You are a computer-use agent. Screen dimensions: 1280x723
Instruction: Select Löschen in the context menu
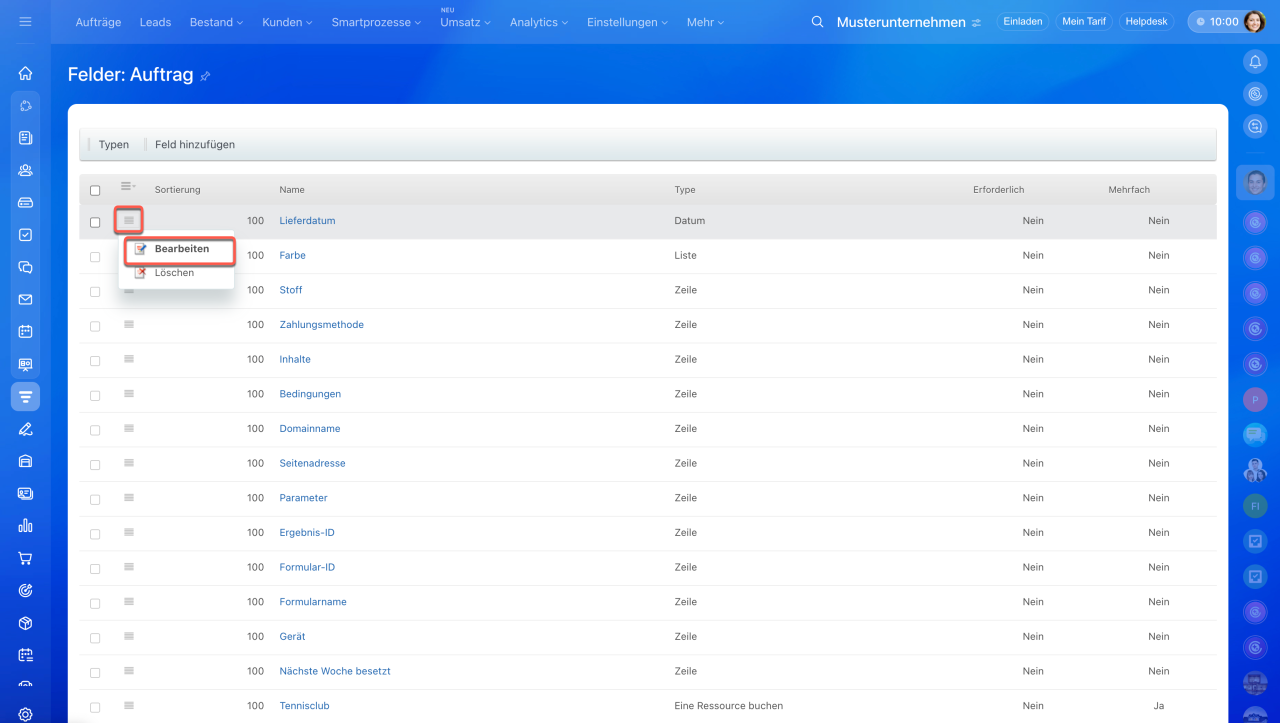(174, 273)
